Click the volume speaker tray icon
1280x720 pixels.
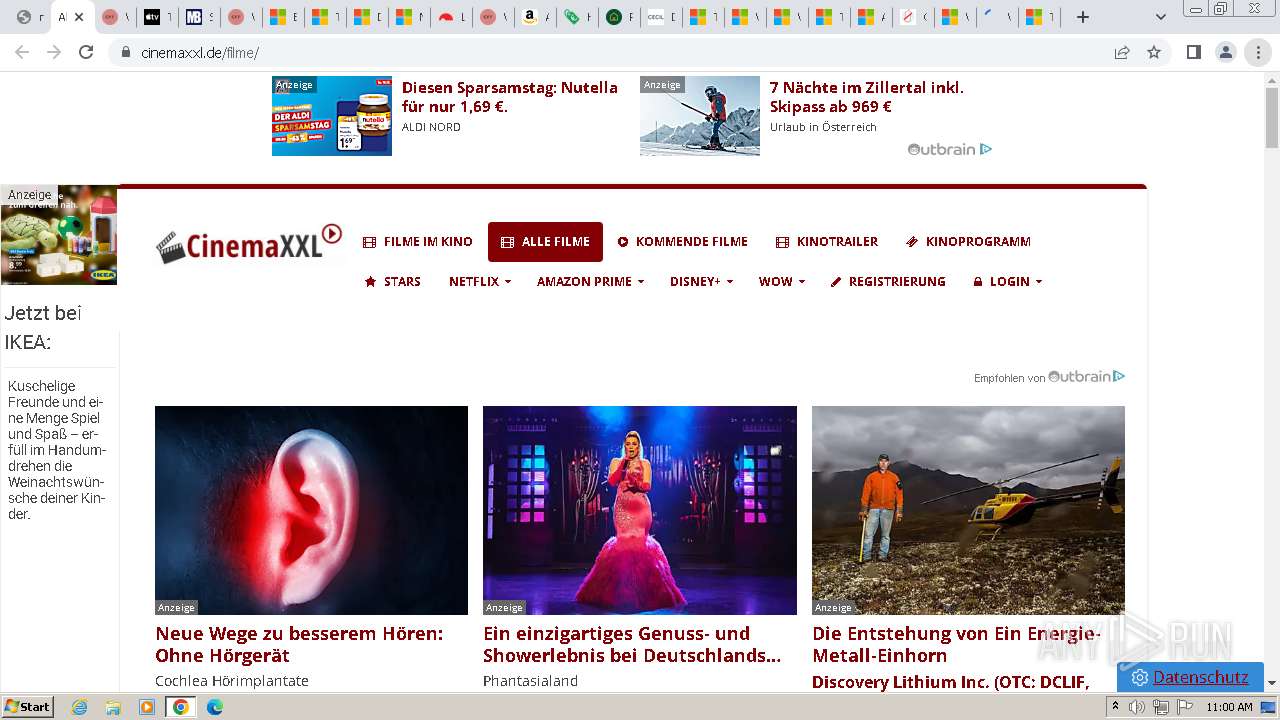[1137, 707]
